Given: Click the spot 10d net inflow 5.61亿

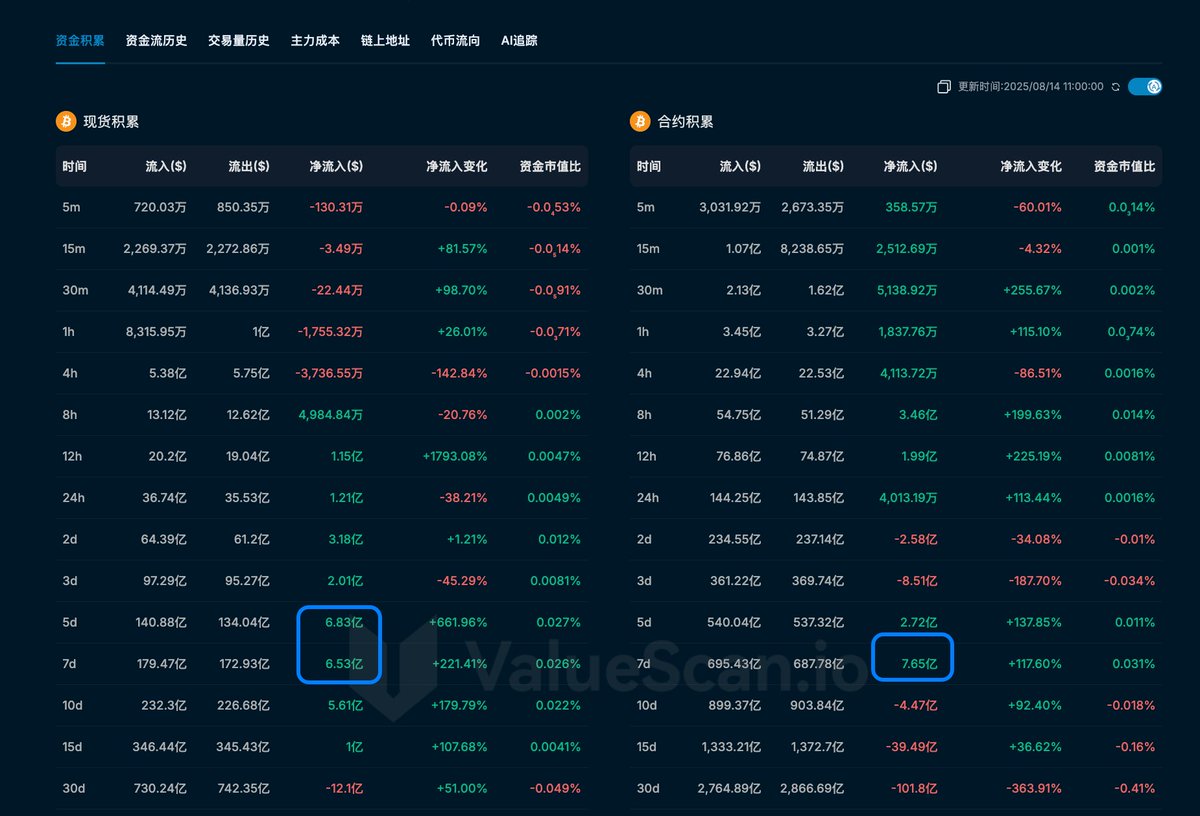Looking at the screenshot, I should click(346, 704).
